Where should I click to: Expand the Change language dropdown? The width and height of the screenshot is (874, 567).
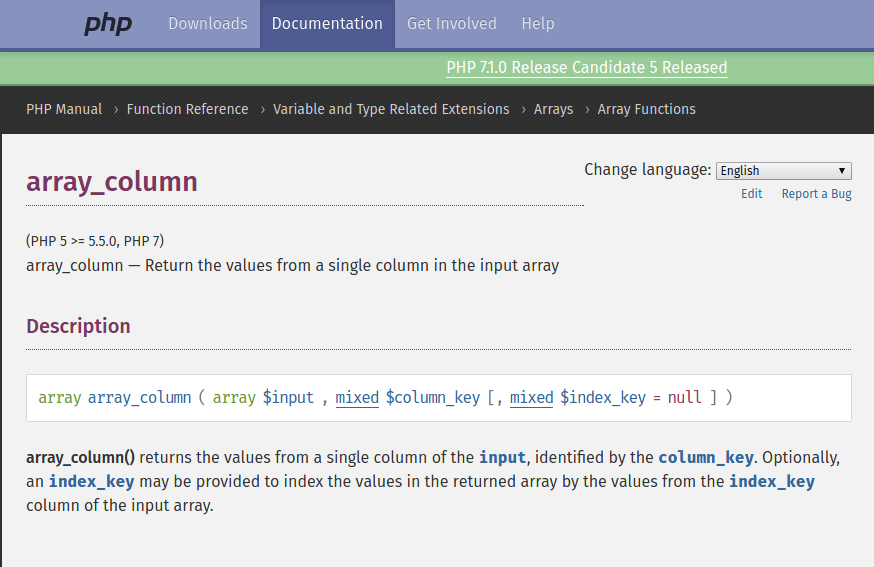point(784,171)
